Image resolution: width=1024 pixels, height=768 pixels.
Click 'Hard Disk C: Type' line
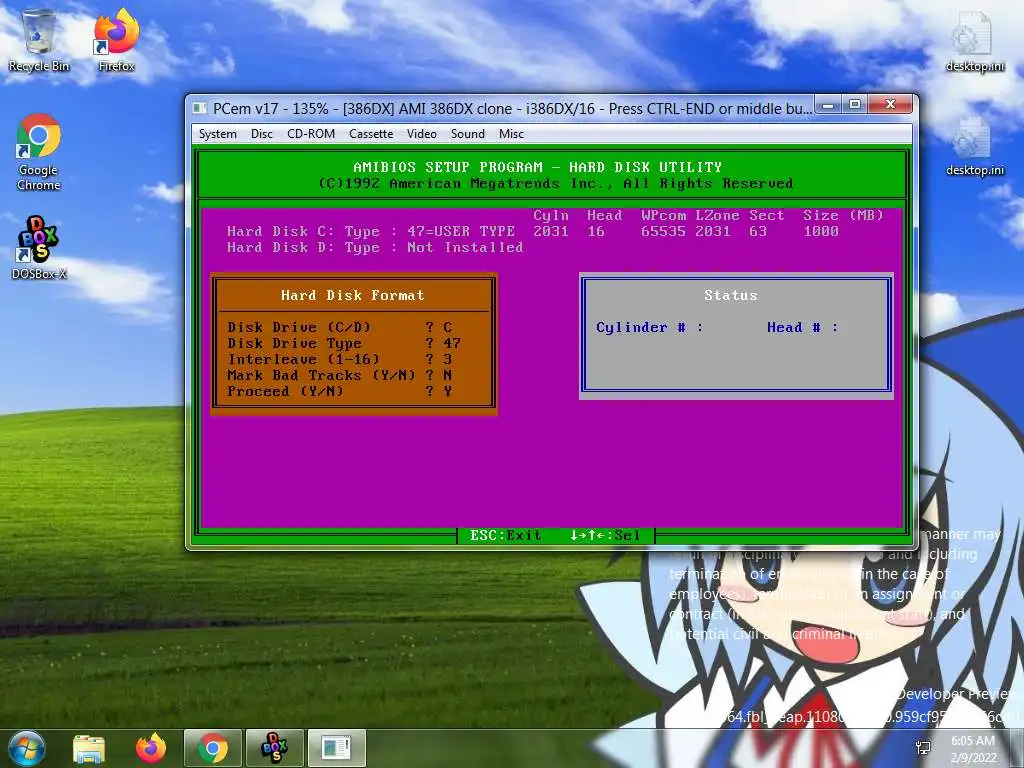371,231
